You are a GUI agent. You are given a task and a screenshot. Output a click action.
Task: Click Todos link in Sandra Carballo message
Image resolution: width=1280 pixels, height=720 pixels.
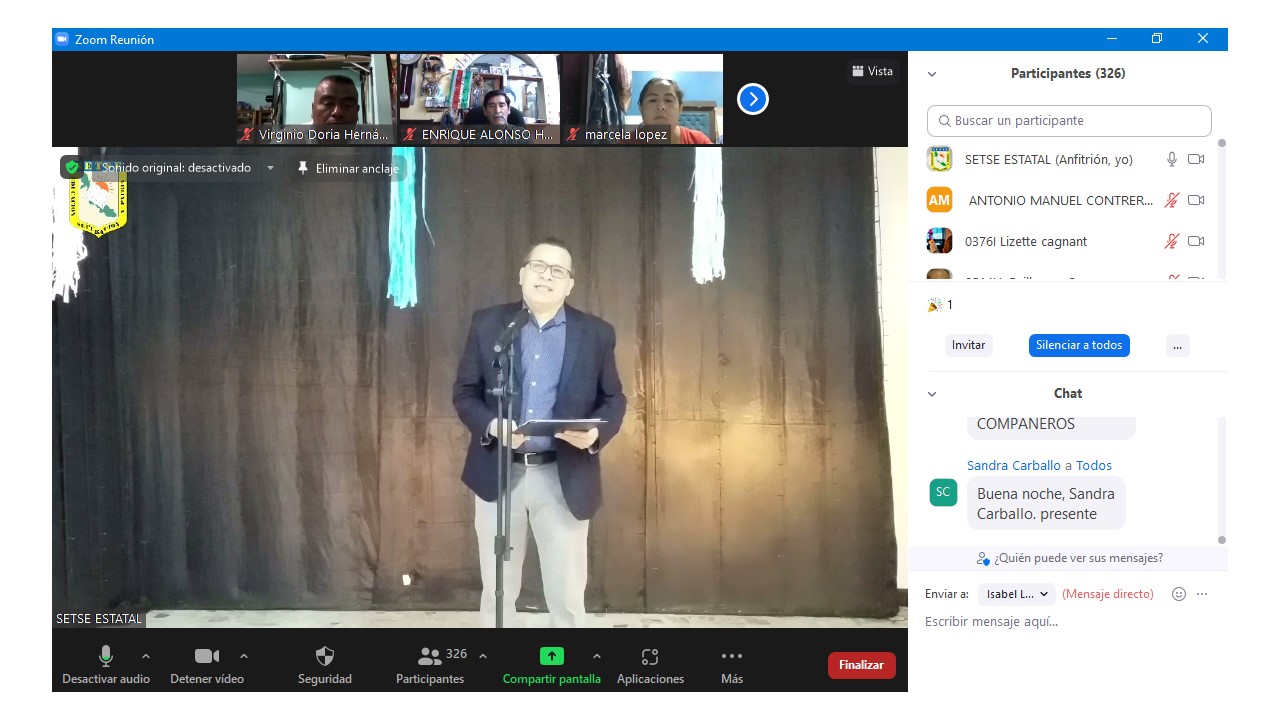tap(1094, 465)
